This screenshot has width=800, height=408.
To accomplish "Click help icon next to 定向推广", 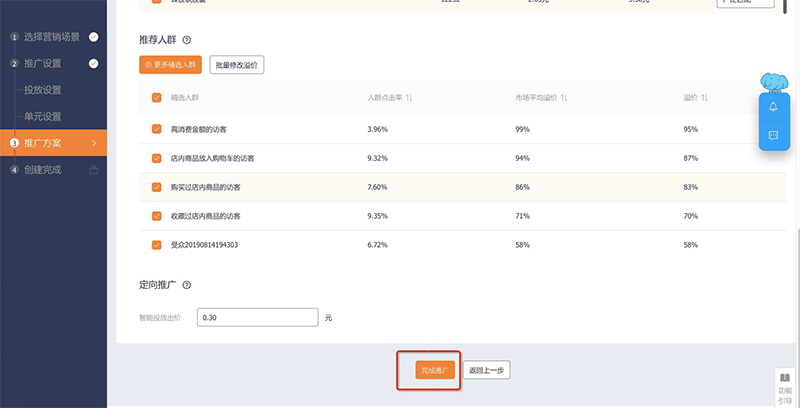I will [x=187, y=285].
